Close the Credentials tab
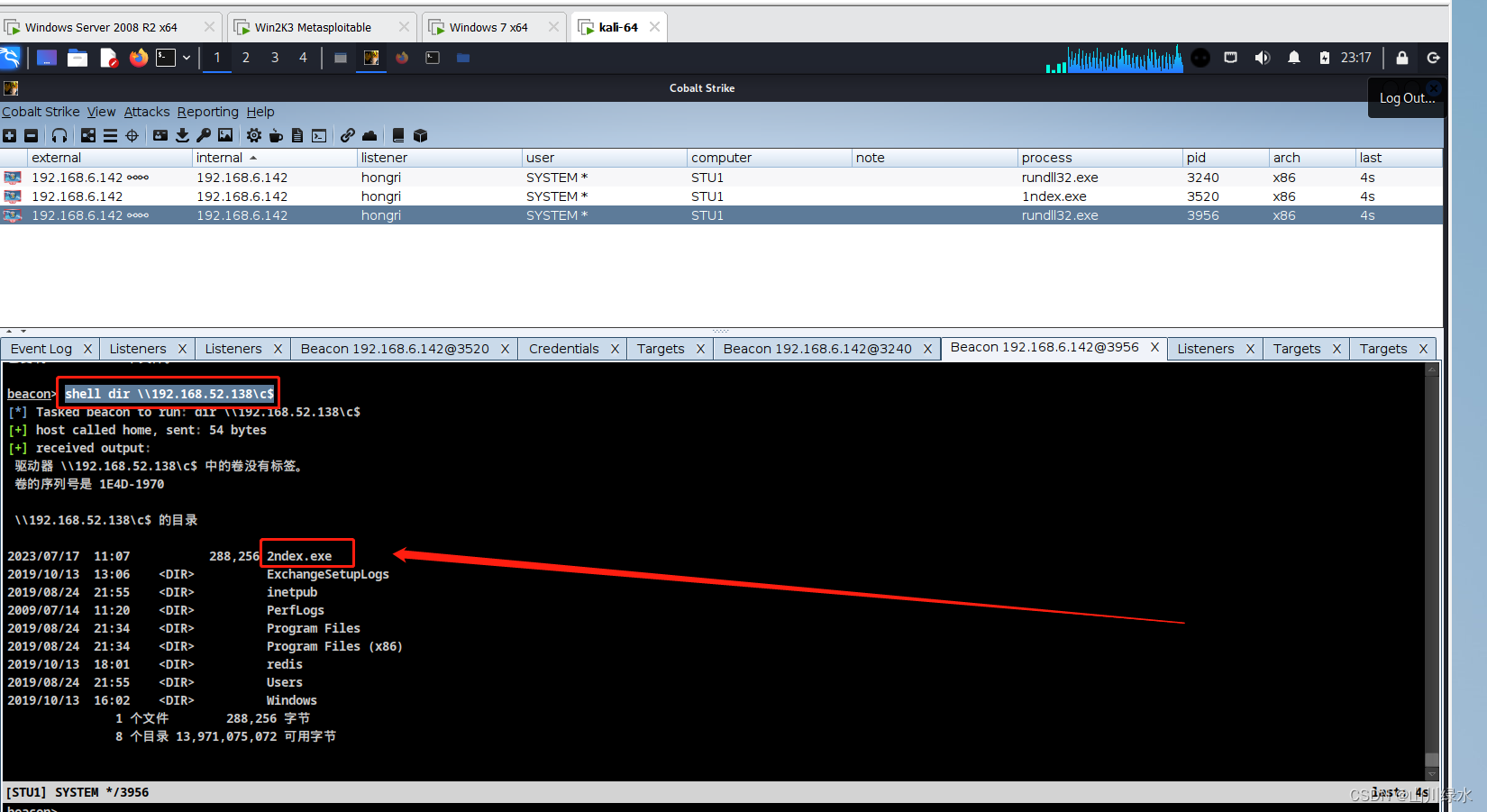Screen dimensions: 1487x812 coord(615,349)
